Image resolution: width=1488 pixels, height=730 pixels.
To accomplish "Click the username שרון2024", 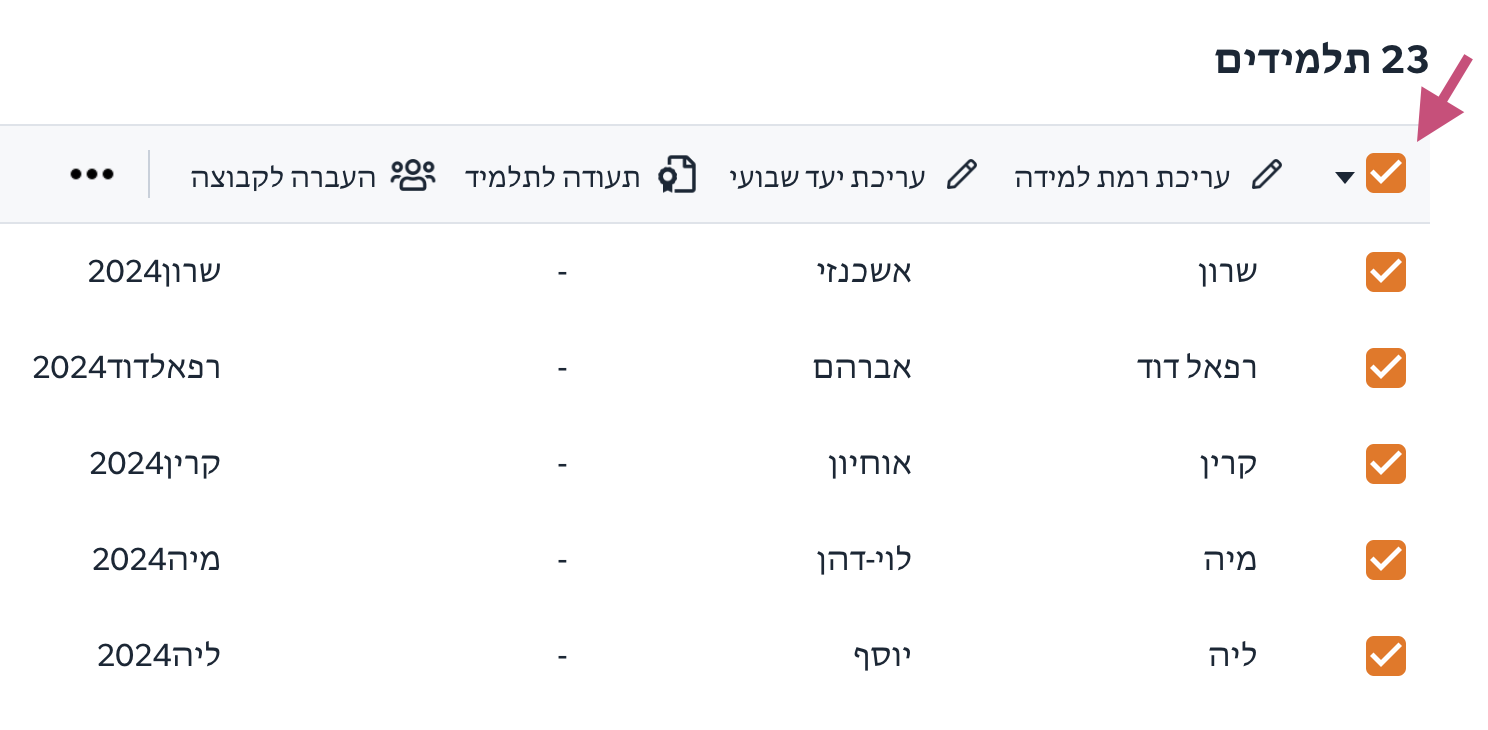I will tap(154, 271).
